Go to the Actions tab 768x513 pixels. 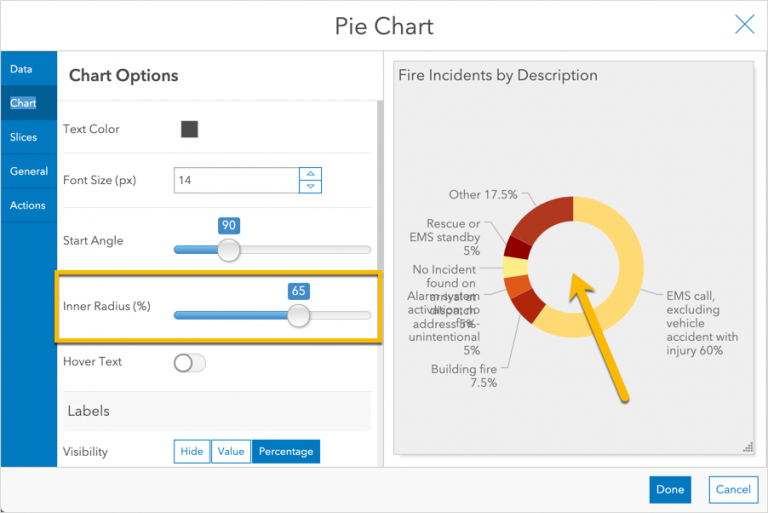[28, 205]
